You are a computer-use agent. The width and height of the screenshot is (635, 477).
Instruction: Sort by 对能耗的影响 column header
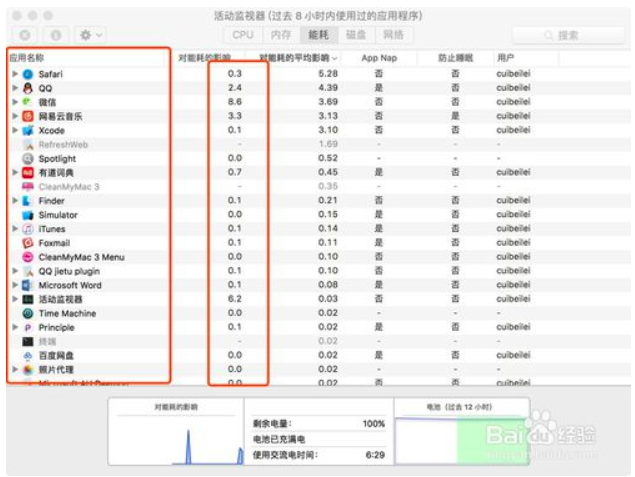click(x=205, y=58)
